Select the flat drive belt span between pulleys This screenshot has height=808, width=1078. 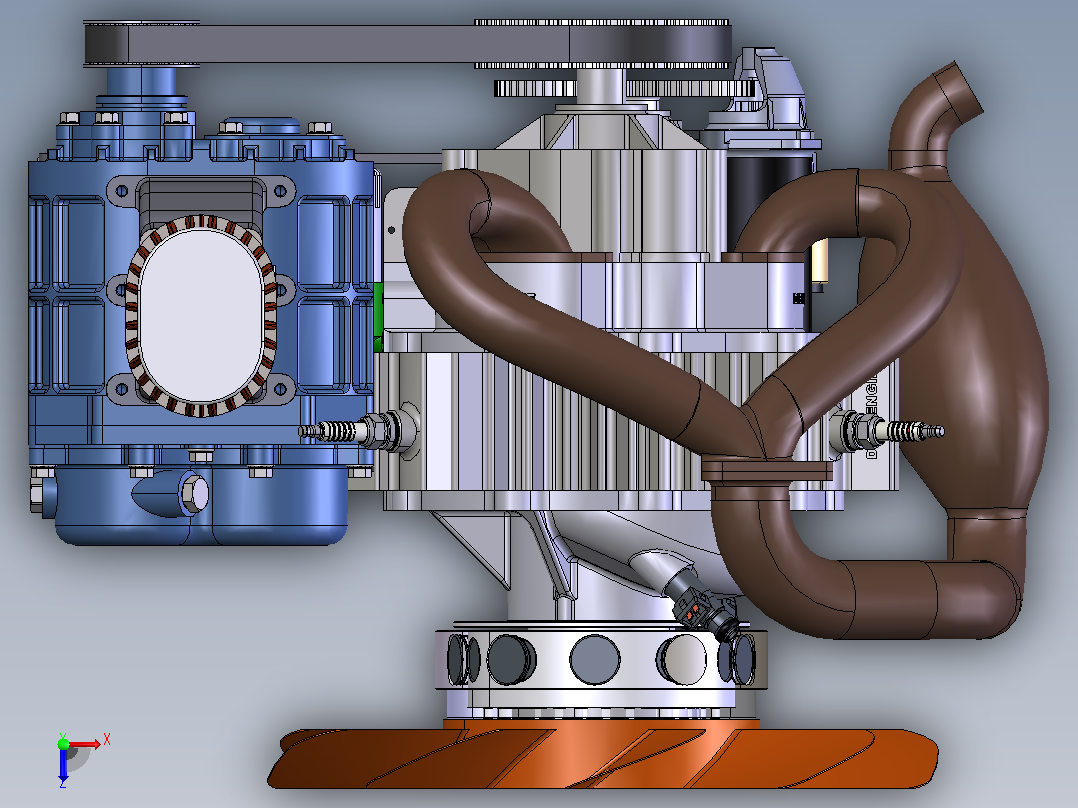[349, 44]
